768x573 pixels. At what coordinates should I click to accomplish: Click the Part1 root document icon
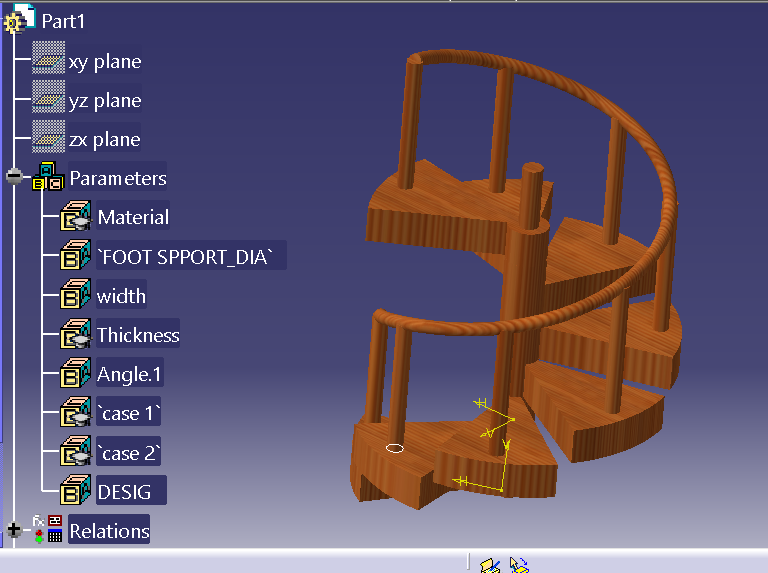click(20, 19)
